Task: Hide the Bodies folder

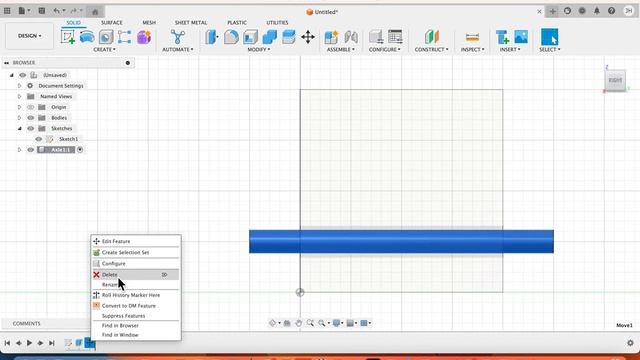Action: (x=31, y=118)
